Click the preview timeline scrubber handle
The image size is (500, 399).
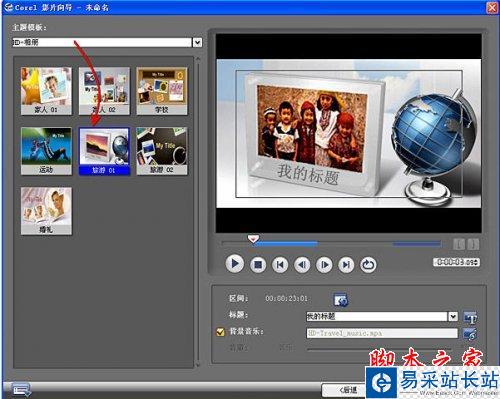pos(253,239)
